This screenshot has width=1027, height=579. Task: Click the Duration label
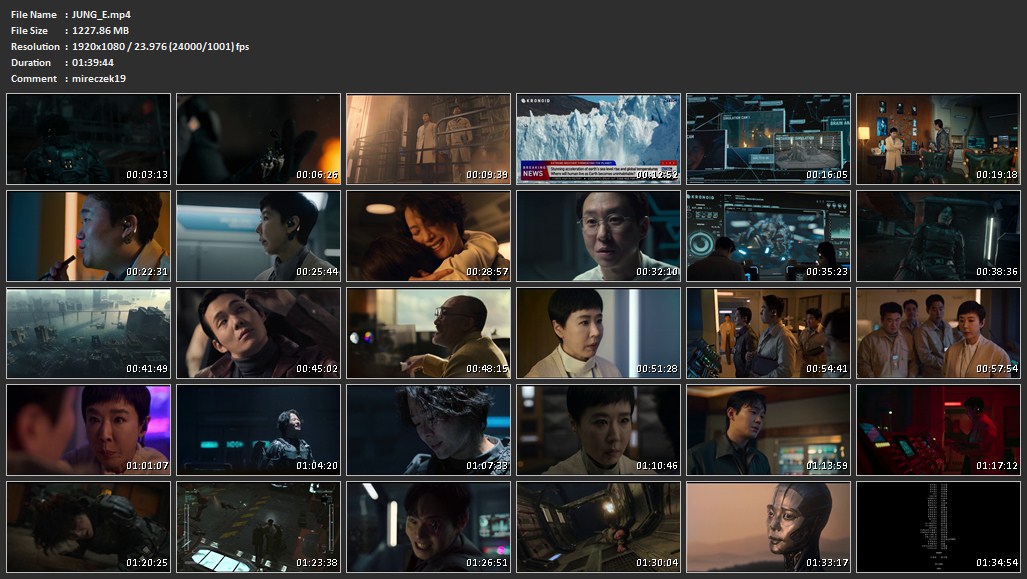[31, 63]
